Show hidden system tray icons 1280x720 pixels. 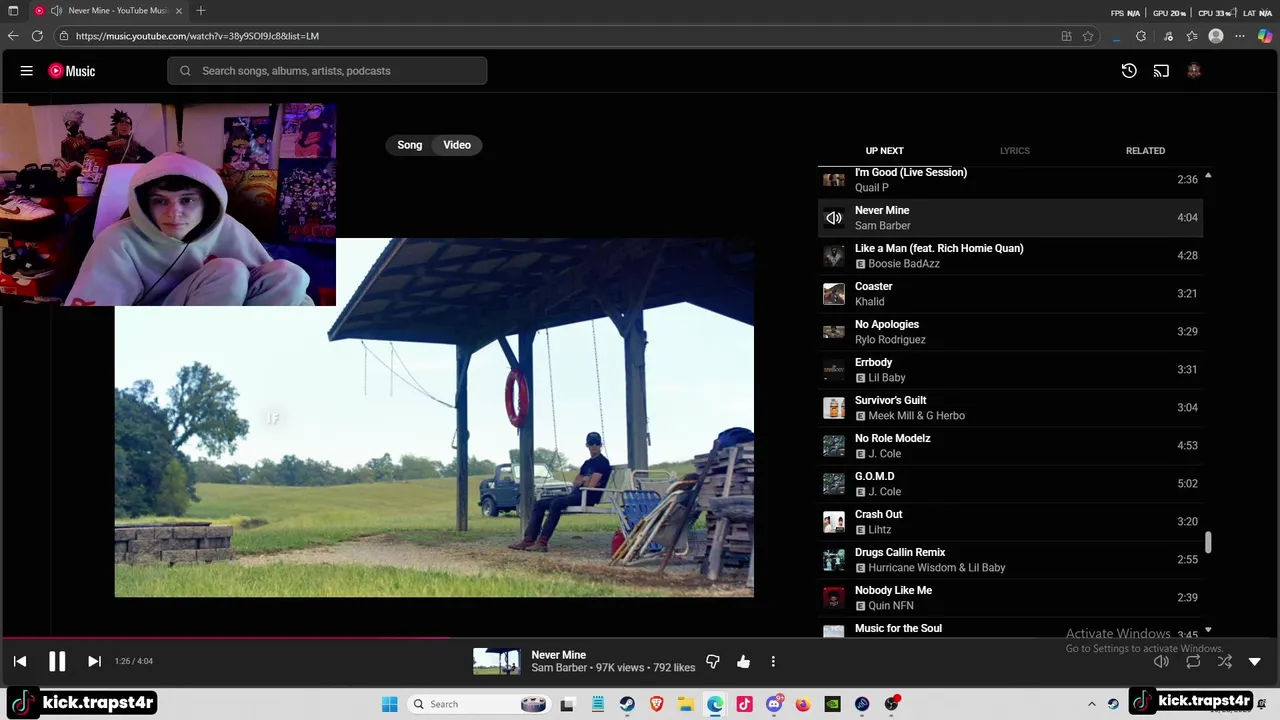pos(1090,704)
